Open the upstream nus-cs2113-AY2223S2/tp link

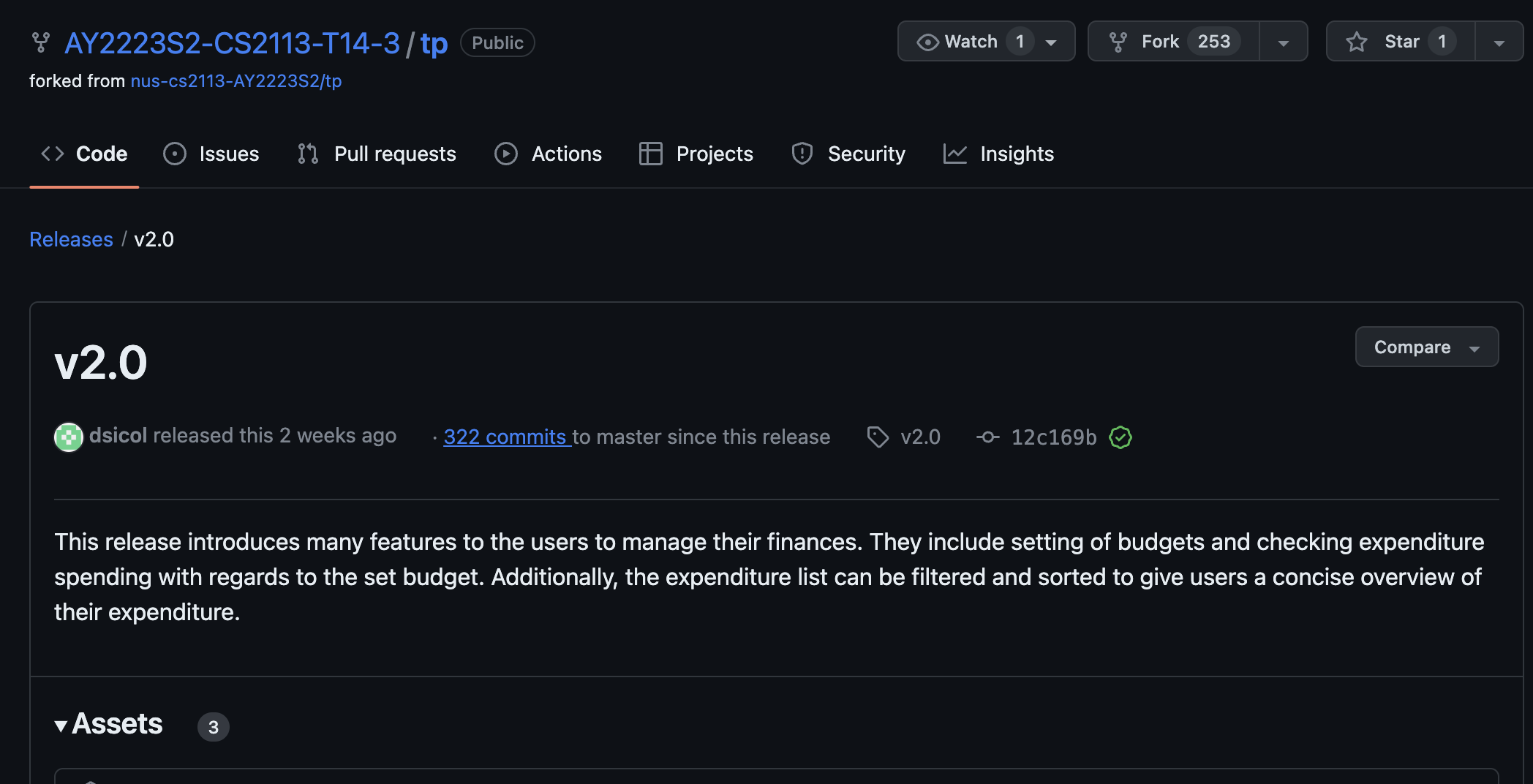(236, 81)
